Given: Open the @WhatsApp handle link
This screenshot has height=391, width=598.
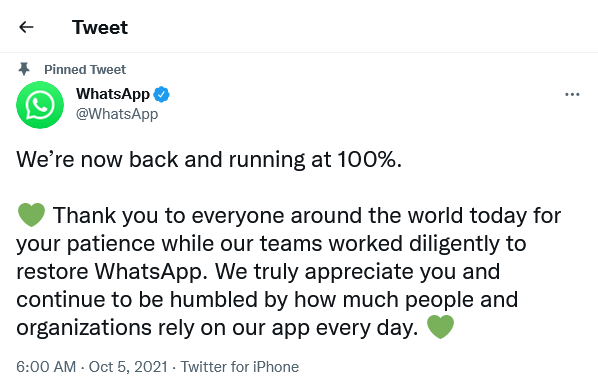Looking at the screenshot, I should click(117, 114).
